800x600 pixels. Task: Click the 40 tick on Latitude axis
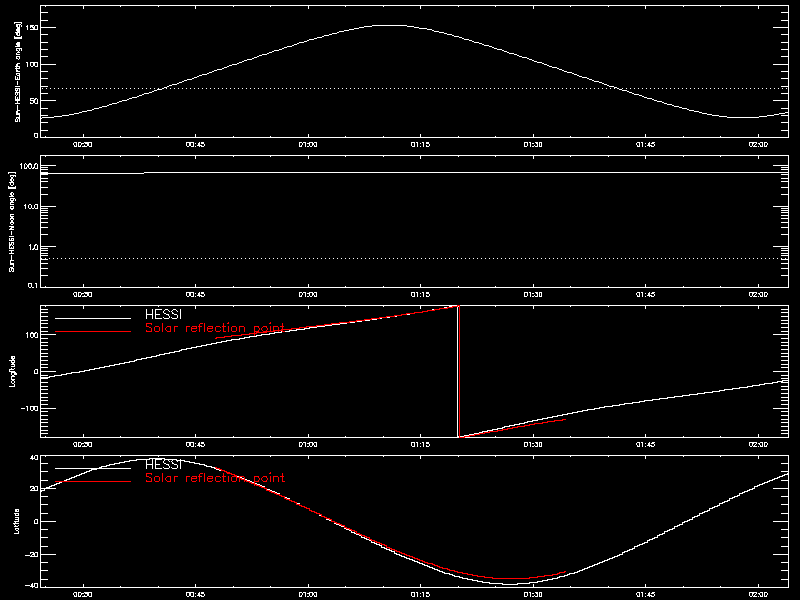[x=35, y=457]
